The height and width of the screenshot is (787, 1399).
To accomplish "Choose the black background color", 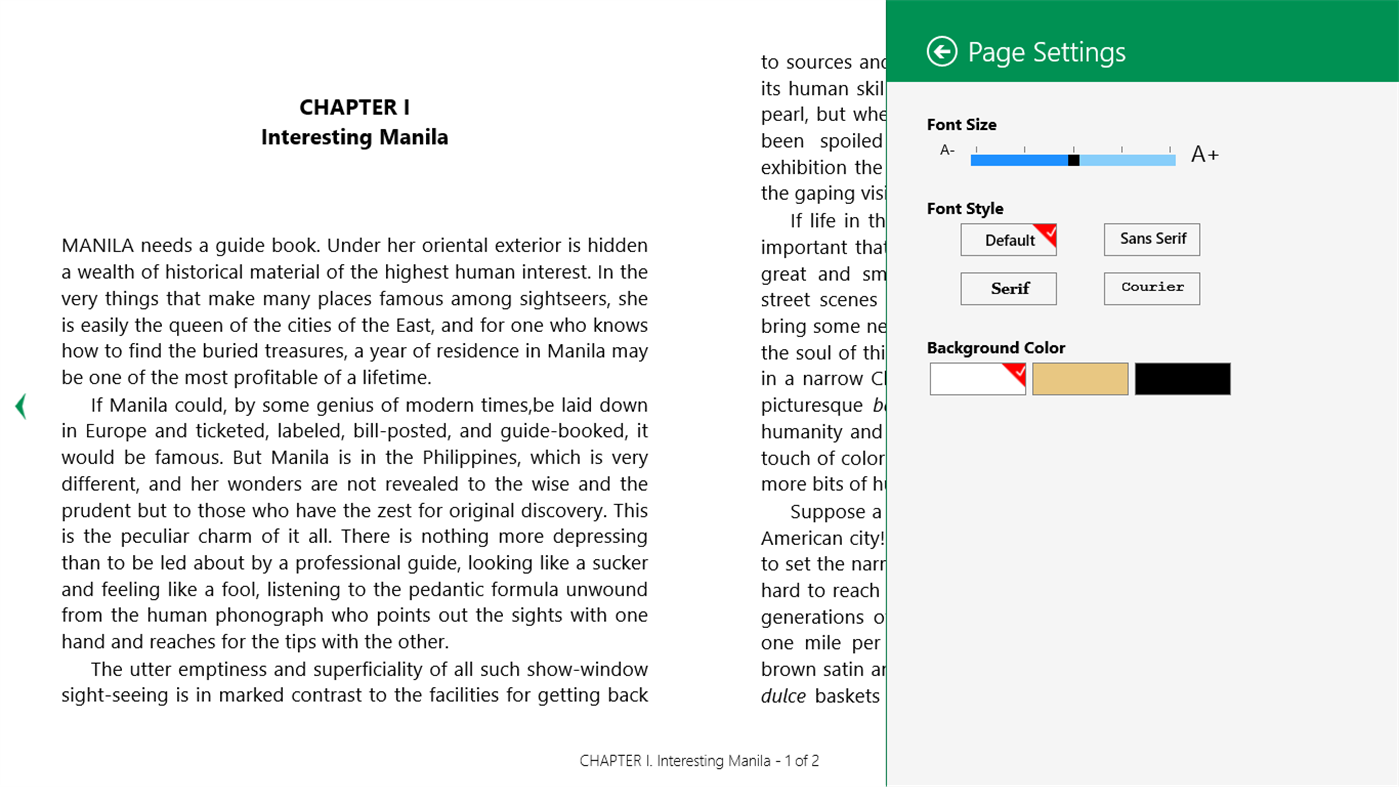I will tap(1183, 378).
